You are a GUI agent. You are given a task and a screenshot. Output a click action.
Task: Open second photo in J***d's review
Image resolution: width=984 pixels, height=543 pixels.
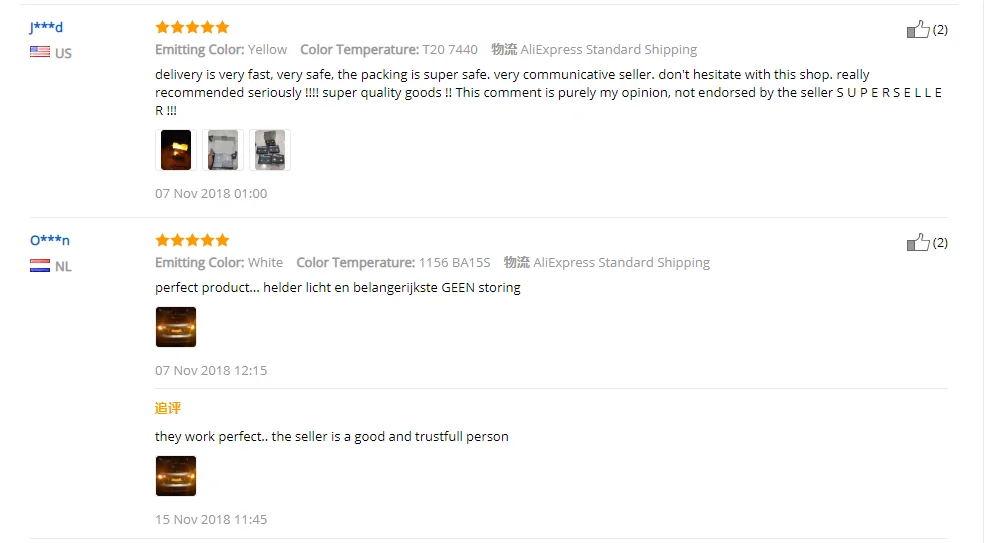pyautogui.click(x=223, y=150)
